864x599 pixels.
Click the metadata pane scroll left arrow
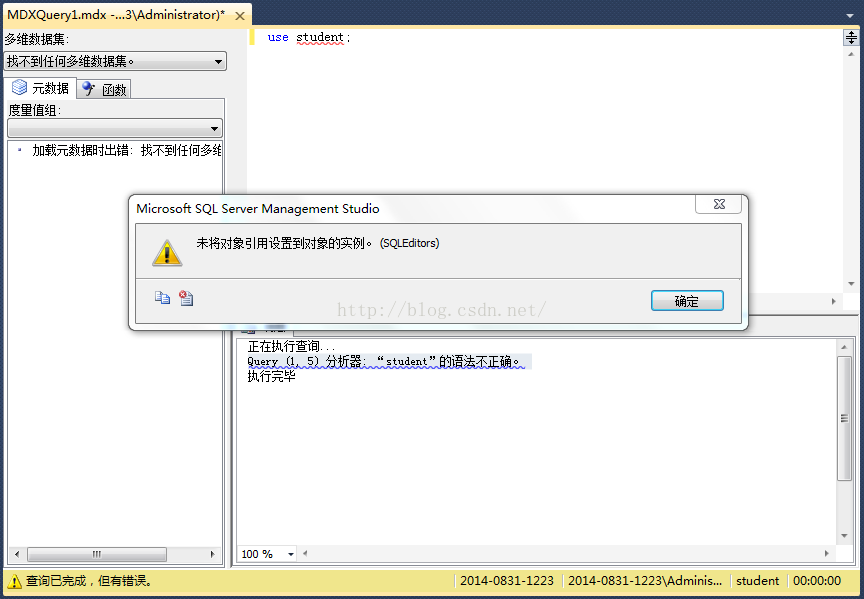click(17, 554)
